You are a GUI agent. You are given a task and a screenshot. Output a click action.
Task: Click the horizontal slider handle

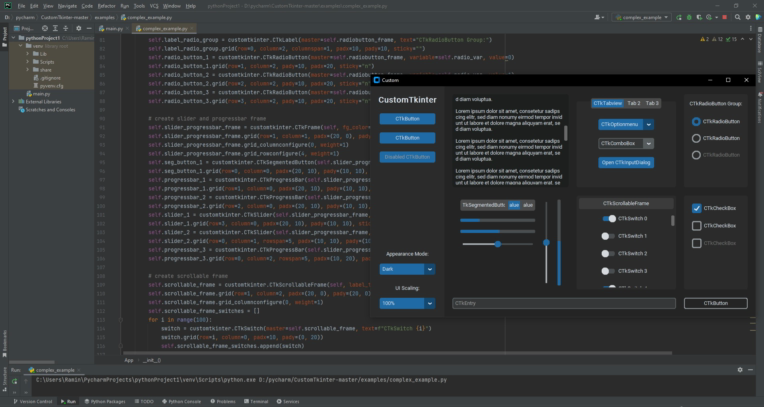(x=497, y=243)
